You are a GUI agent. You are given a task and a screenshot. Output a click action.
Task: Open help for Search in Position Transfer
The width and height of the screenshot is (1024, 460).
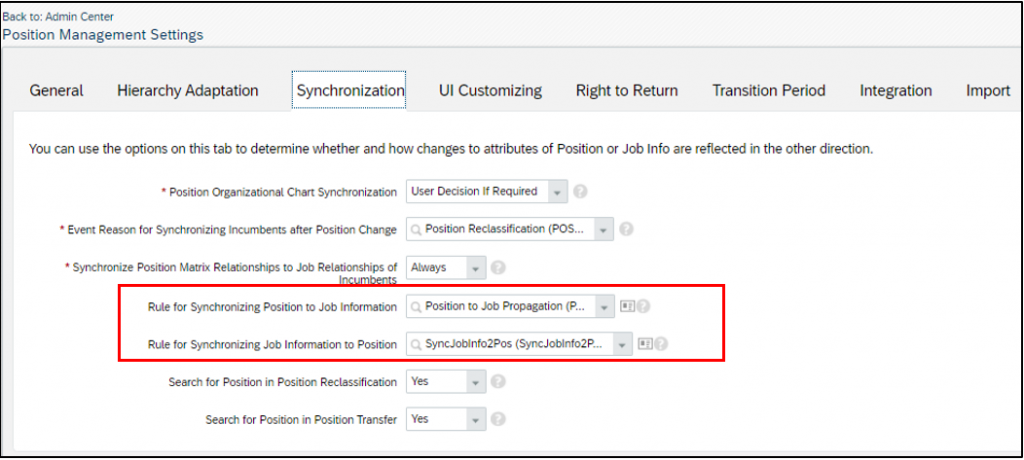tap(498, 419)
